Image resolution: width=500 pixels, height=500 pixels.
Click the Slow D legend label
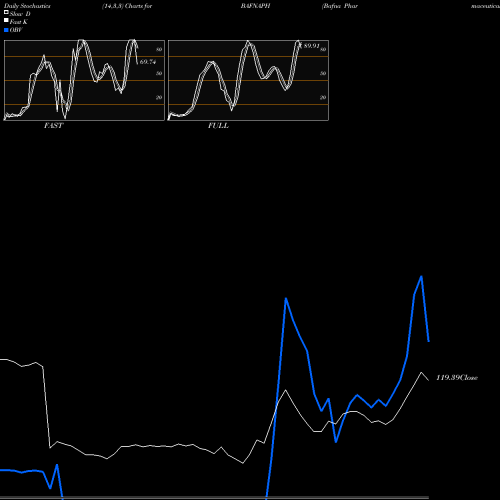coord(20,14)
